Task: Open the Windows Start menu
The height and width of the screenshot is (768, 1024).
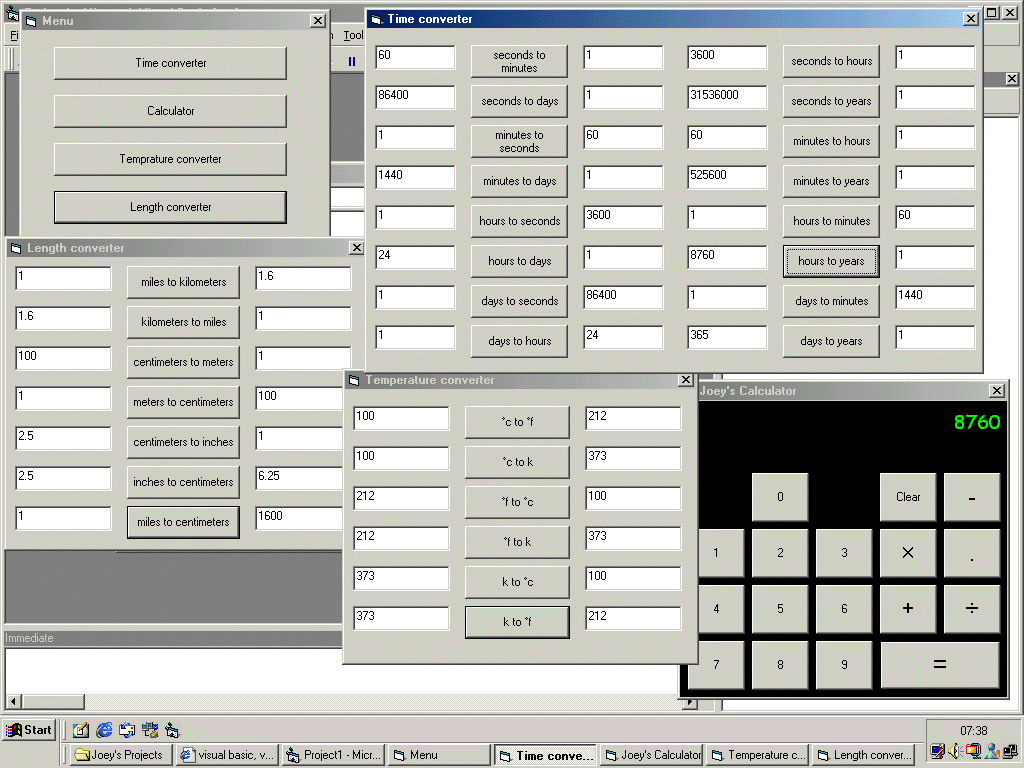Action: pyautogui.click(x=29, y=730)
